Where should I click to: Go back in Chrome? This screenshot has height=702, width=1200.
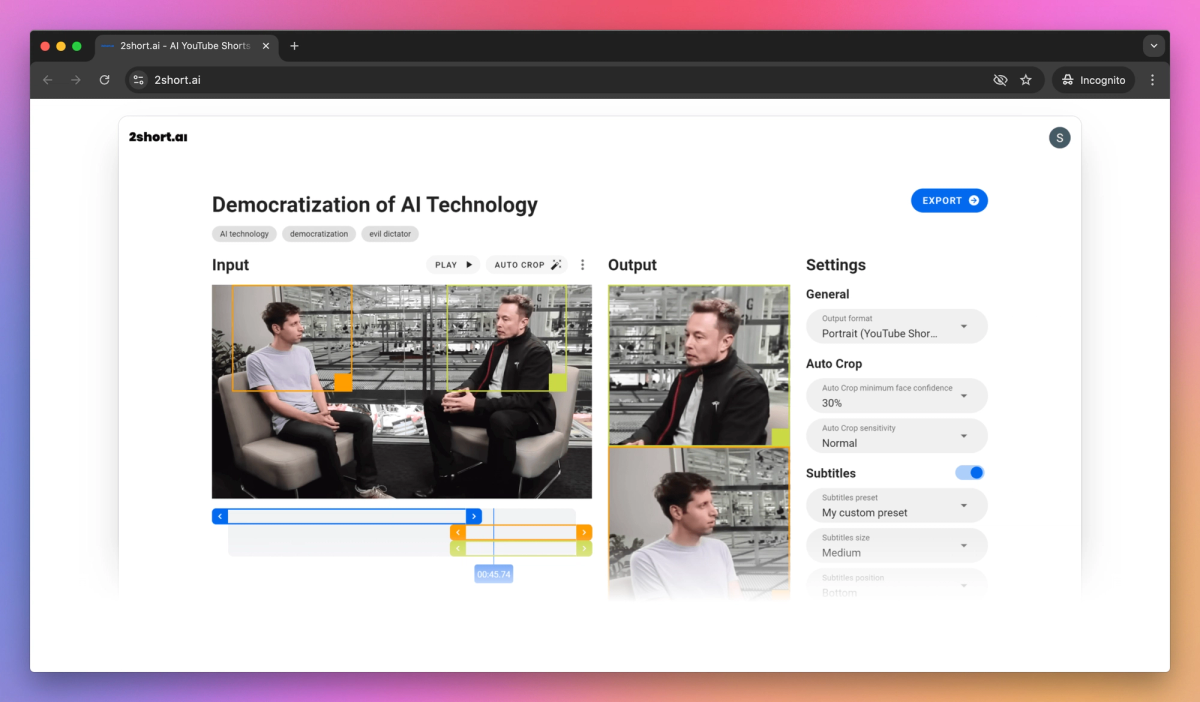pyautogui.click(x=47, y=80)
